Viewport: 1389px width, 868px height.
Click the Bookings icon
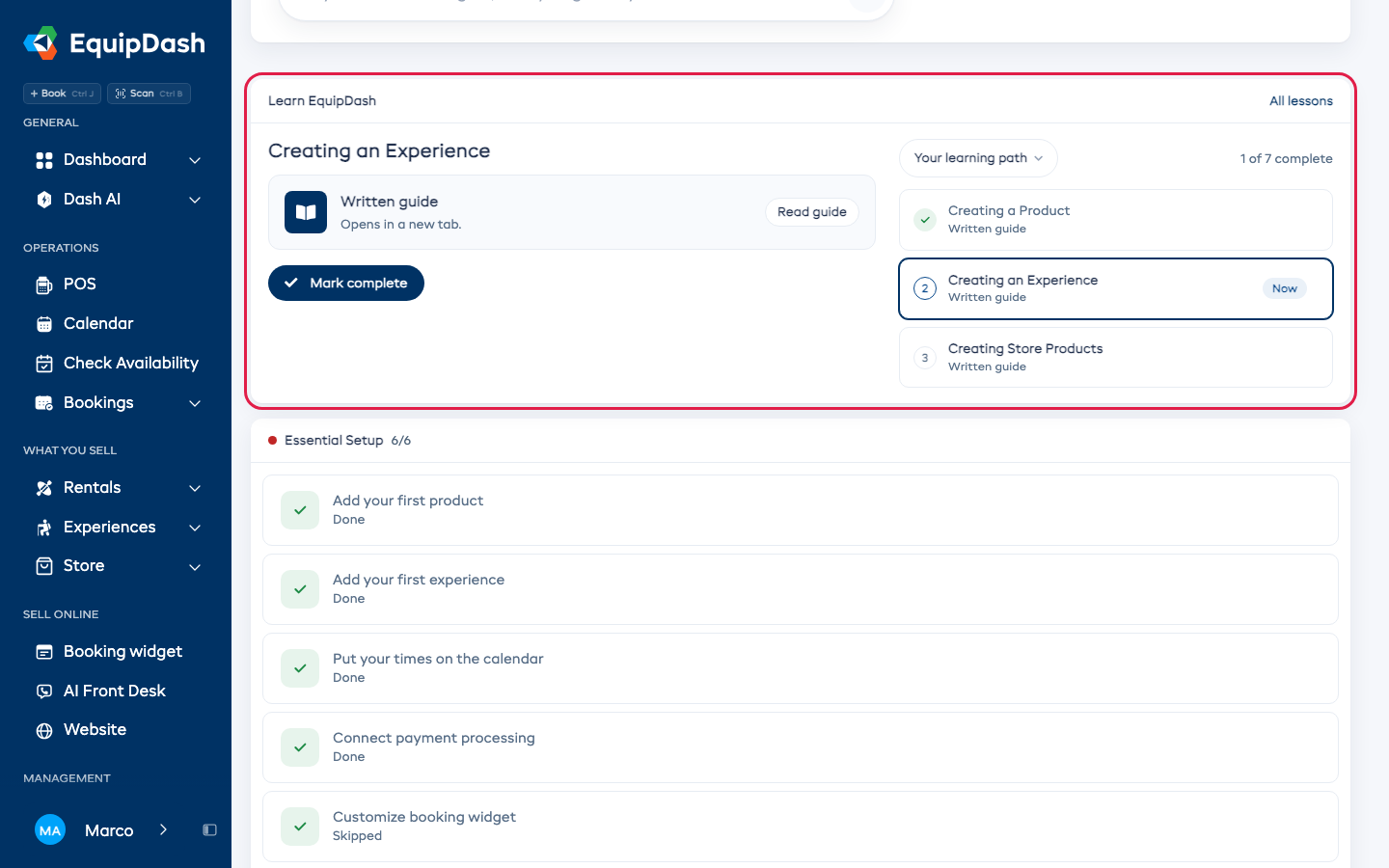(44, 403)
